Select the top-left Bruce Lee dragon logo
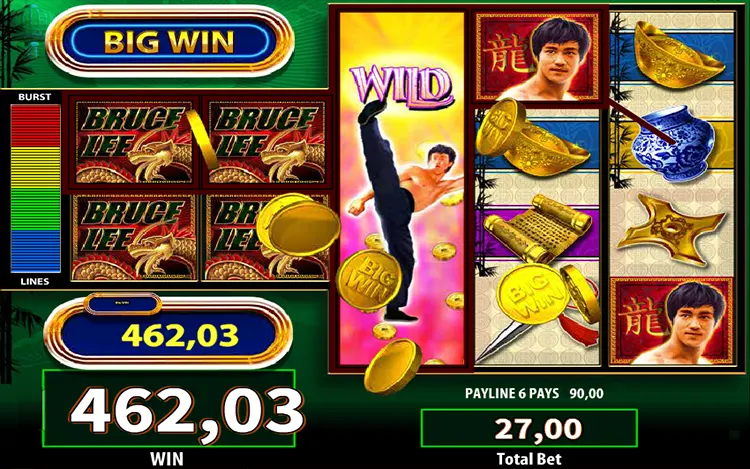This screenshot has height=469, width=750. pos(132,142)
